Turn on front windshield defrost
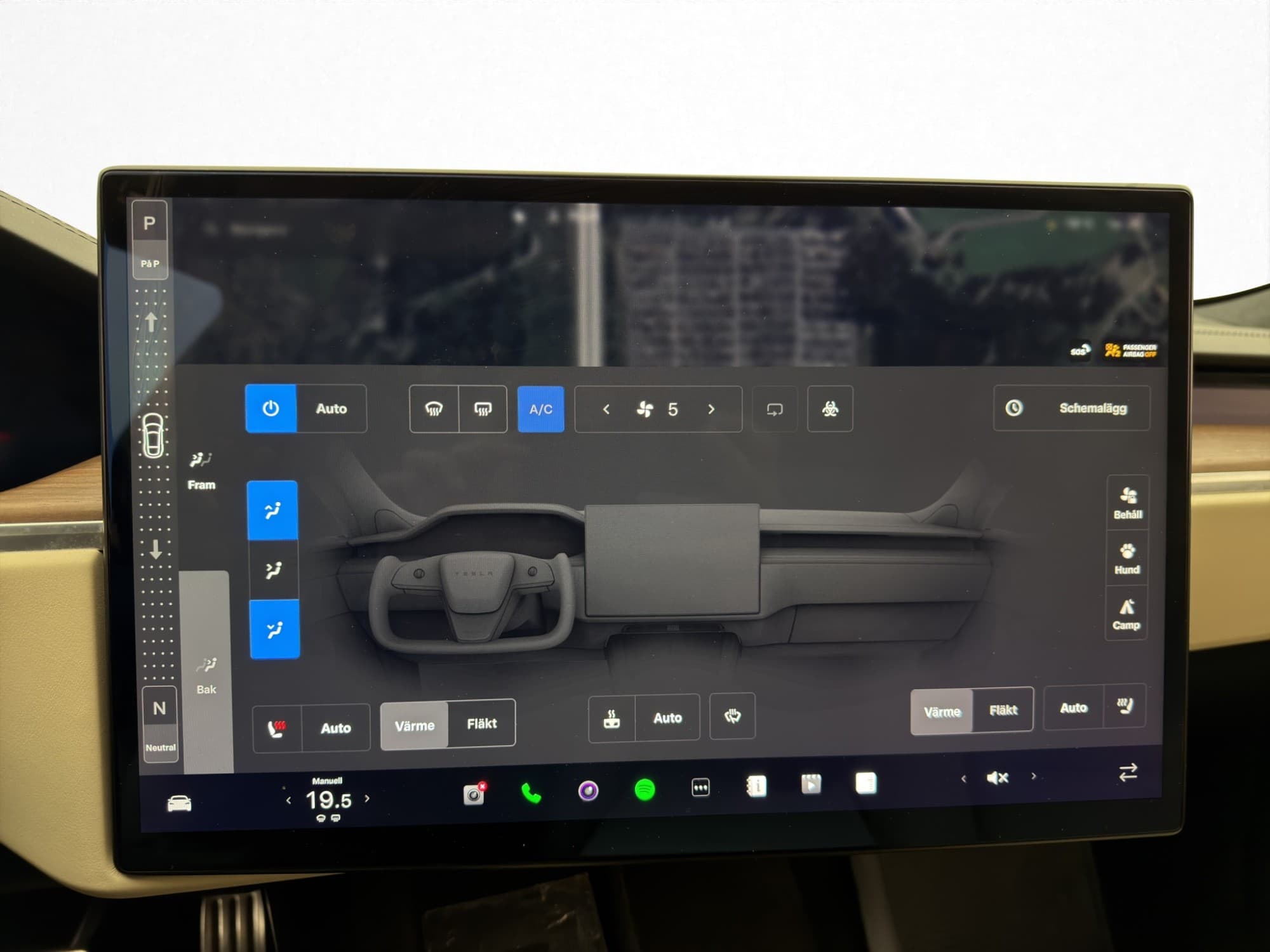This screenshot has height=952, width=1270. (434, 409)
